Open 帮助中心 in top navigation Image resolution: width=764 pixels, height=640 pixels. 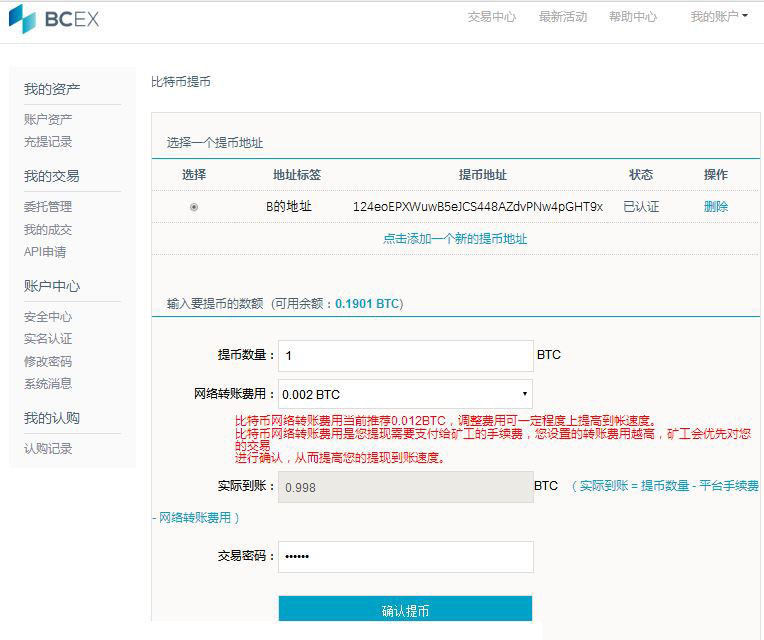633,17
